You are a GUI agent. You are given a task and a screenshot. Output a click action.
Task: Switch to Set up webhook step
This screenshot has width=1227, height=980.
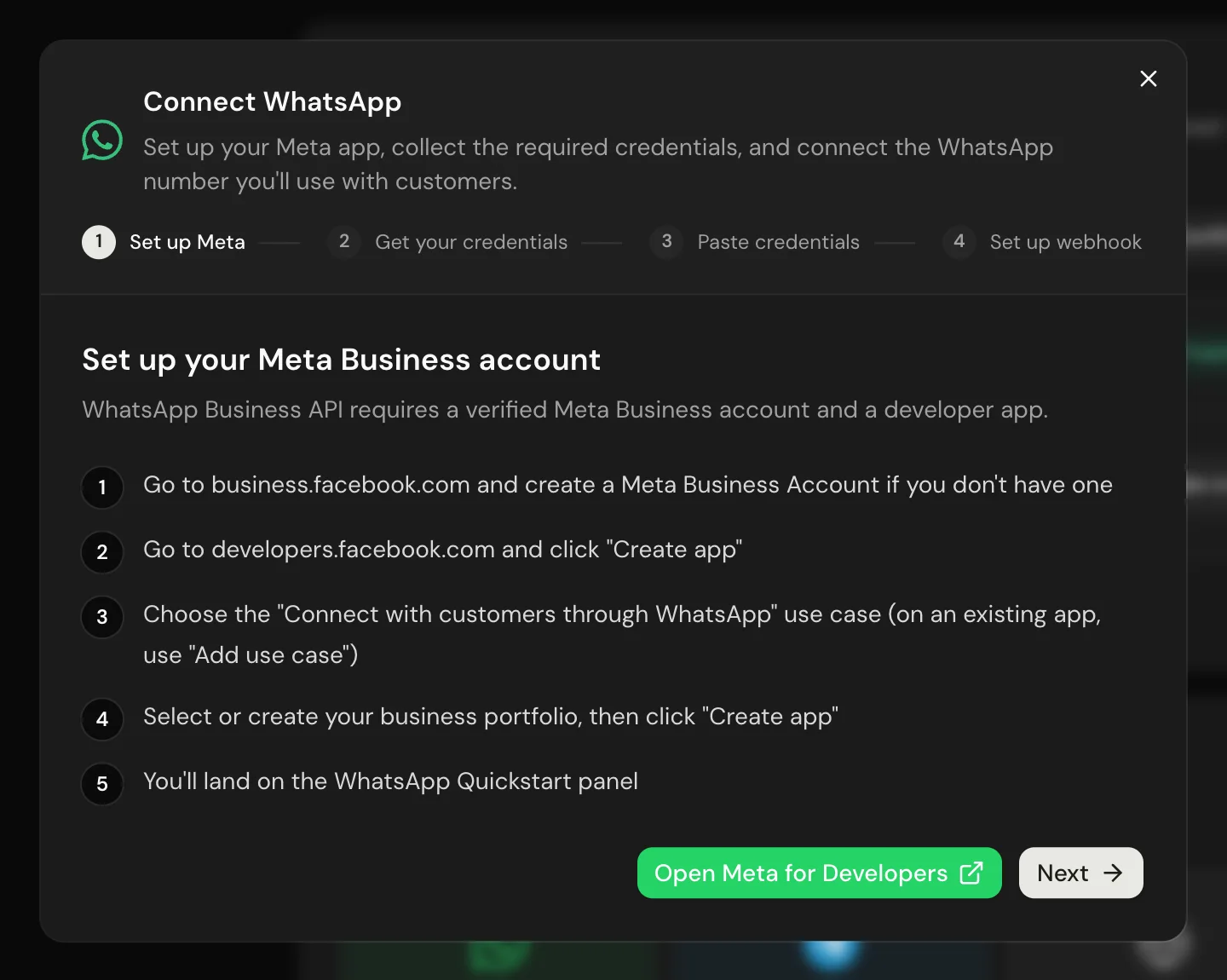pos(1065,242)
